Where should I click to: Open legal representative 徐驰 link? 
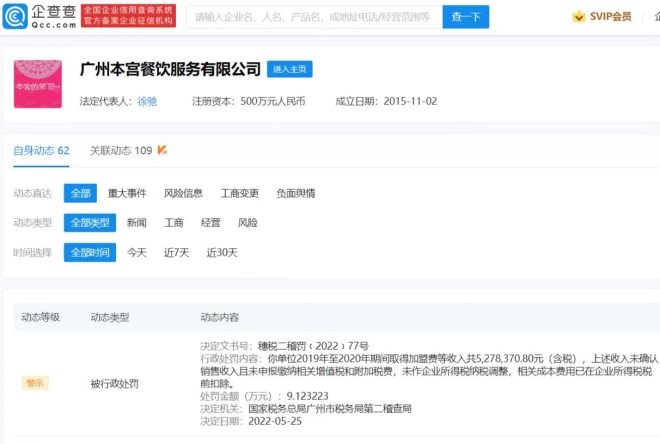pos(147,102)
